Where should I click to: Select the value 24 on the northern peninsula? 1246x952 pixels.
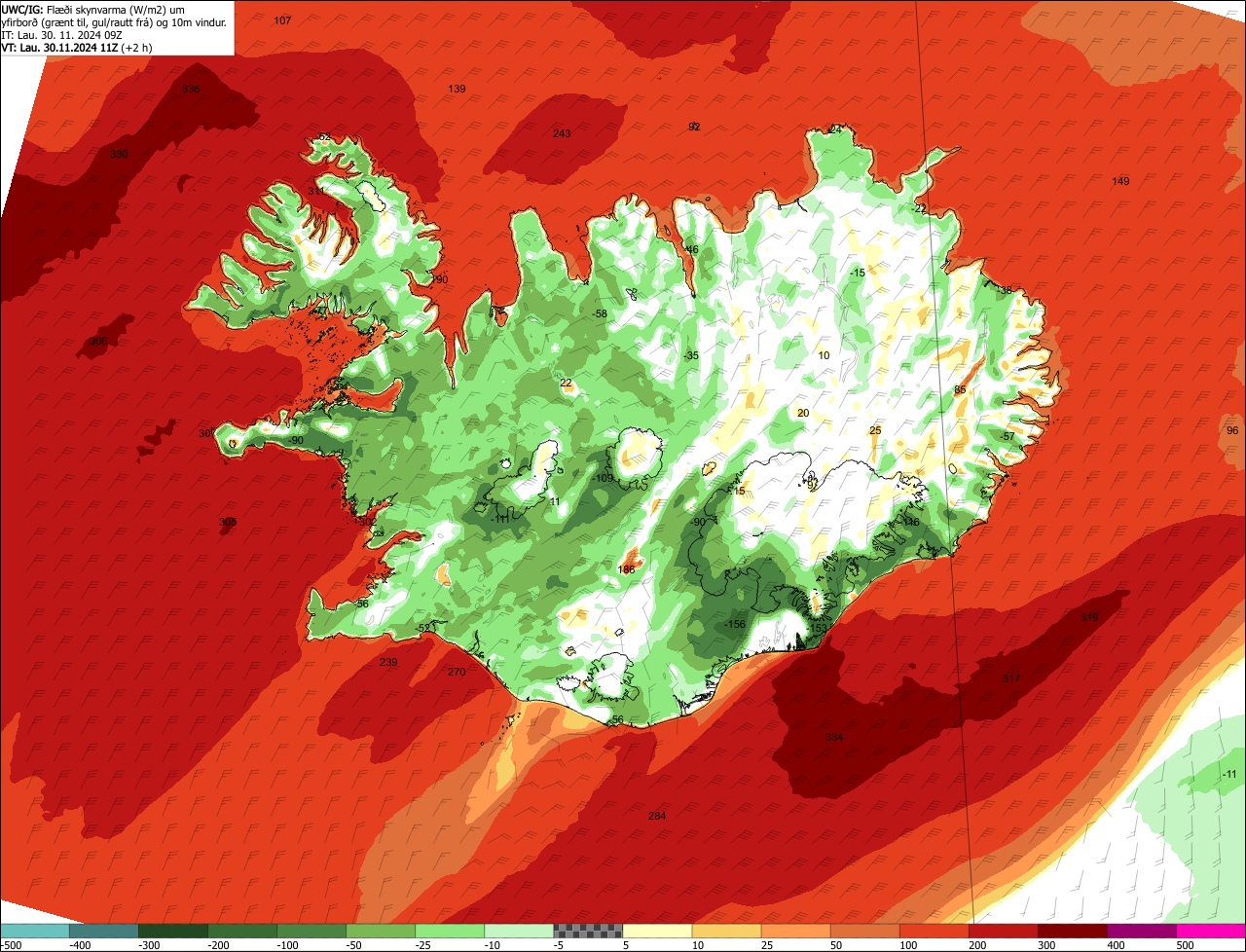[x=834, y=129]
